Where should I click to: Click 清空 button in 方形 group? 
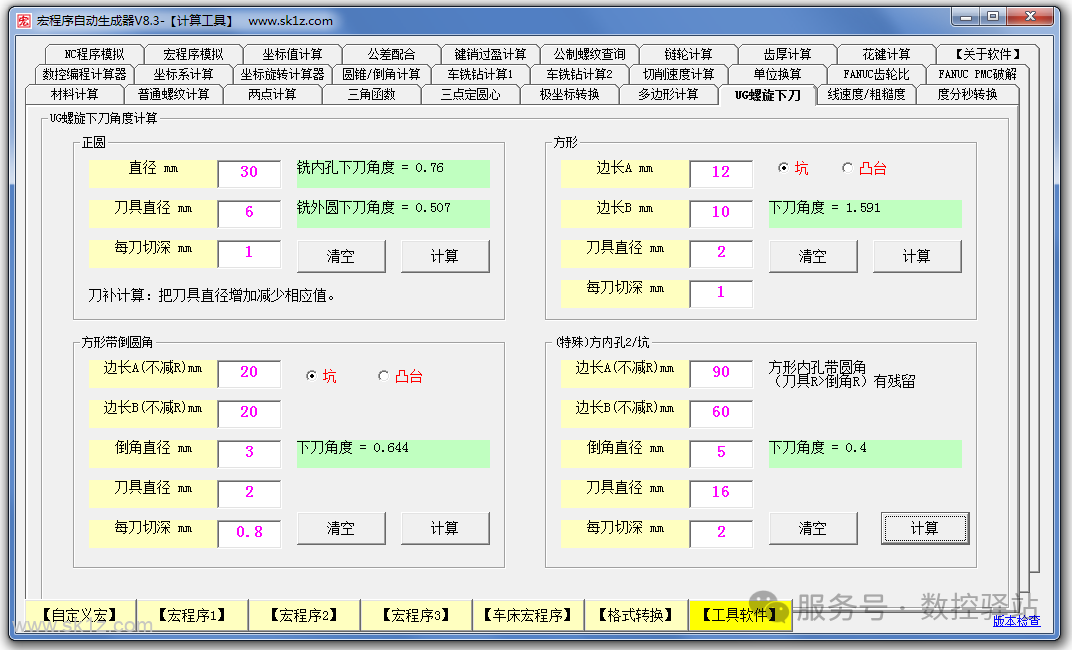[813, 256]
